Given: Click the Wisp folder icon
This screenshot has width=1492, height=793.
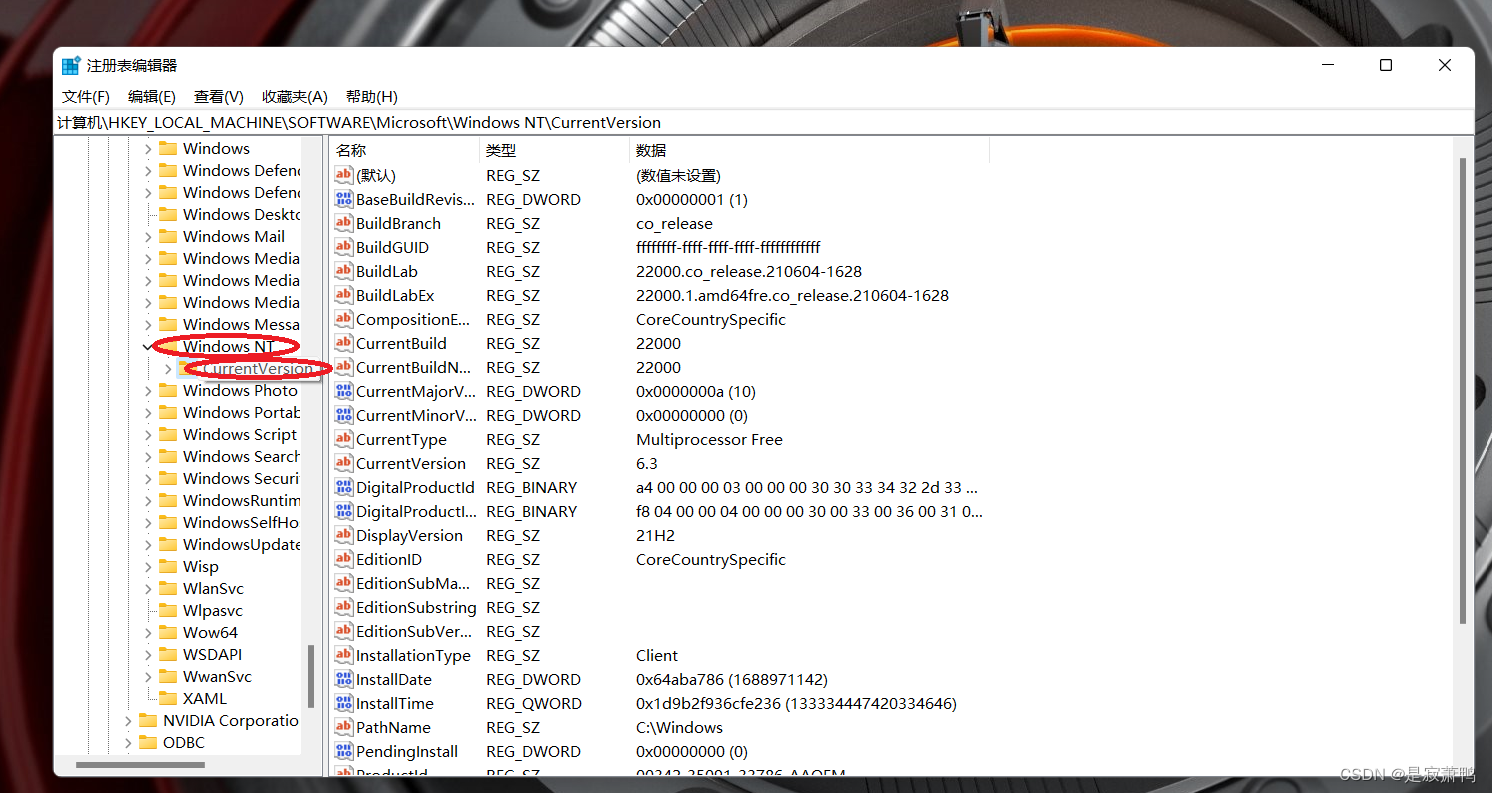Looking at the screenshot, I should [167, 567].
